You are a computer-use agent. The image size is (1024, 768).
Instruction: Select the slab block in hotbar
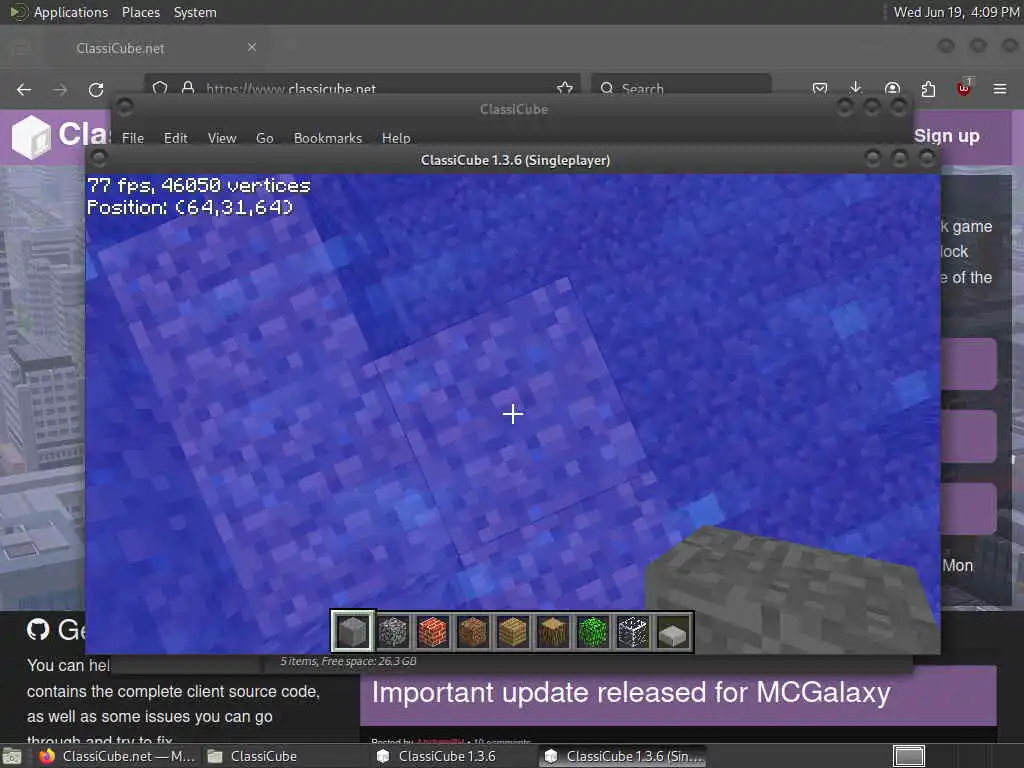[x=673, y=632]
